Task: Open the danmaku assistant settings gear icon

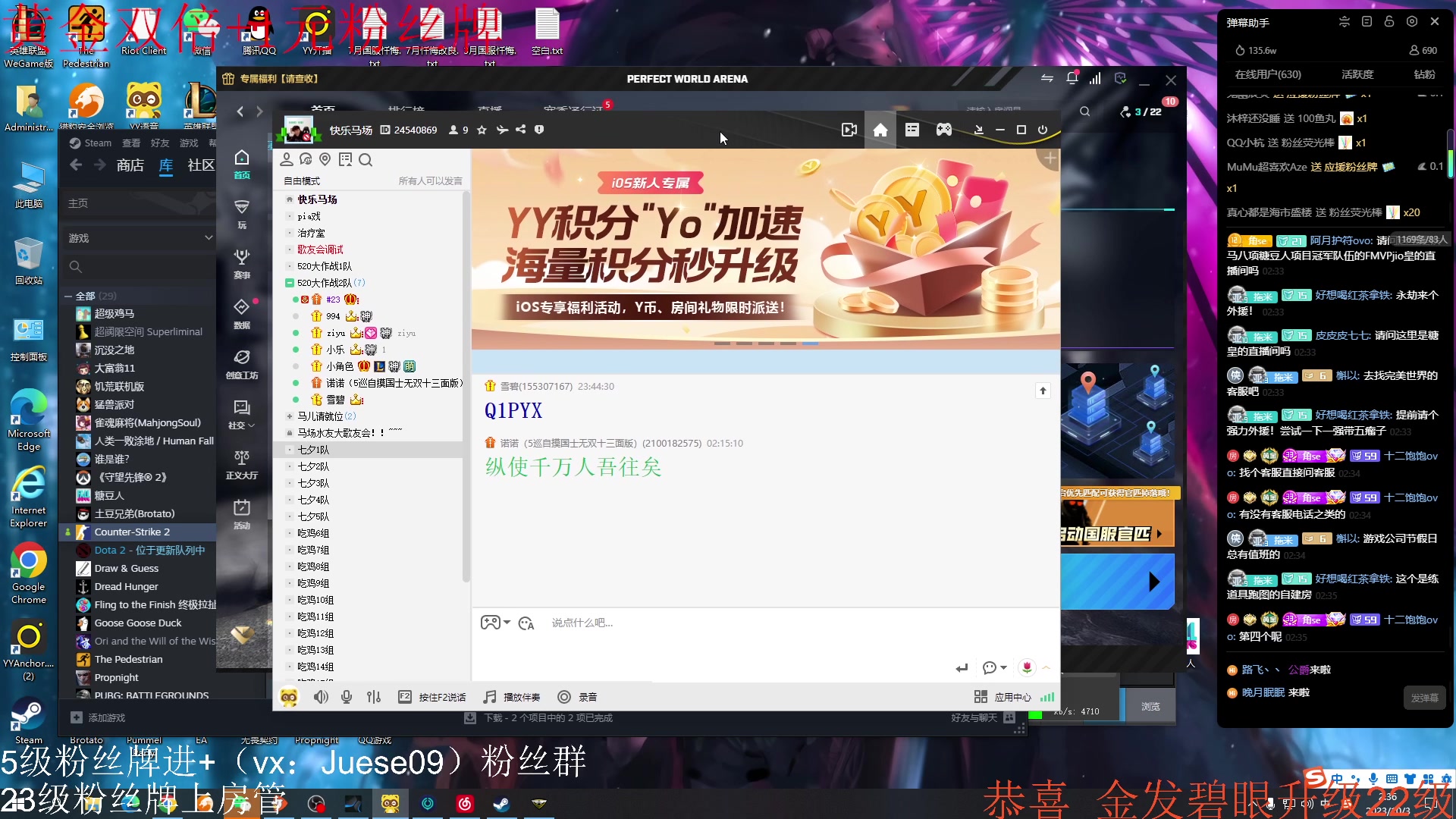Action: pos(1411,22)
